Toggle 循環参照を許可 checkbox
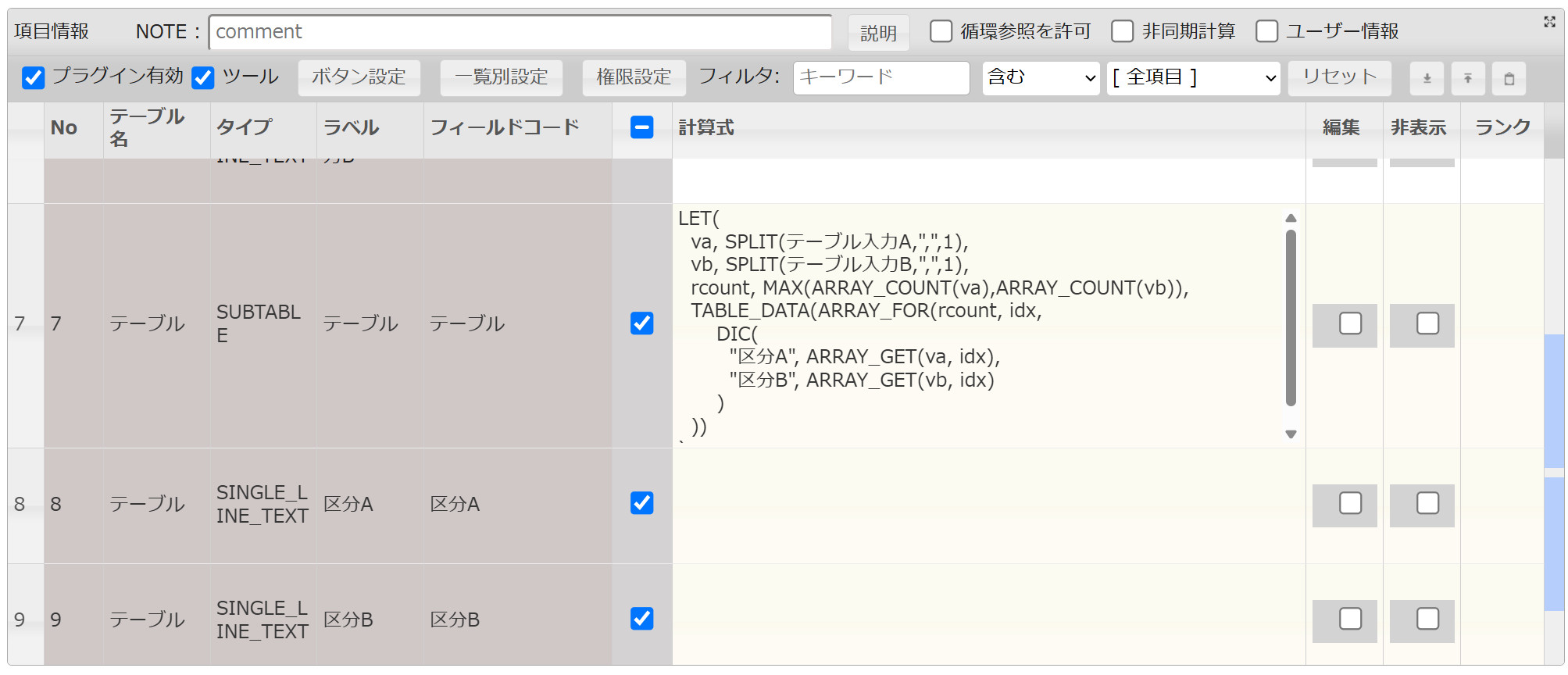Viewport: 1568px width, 675px height. tap(941, 31)
